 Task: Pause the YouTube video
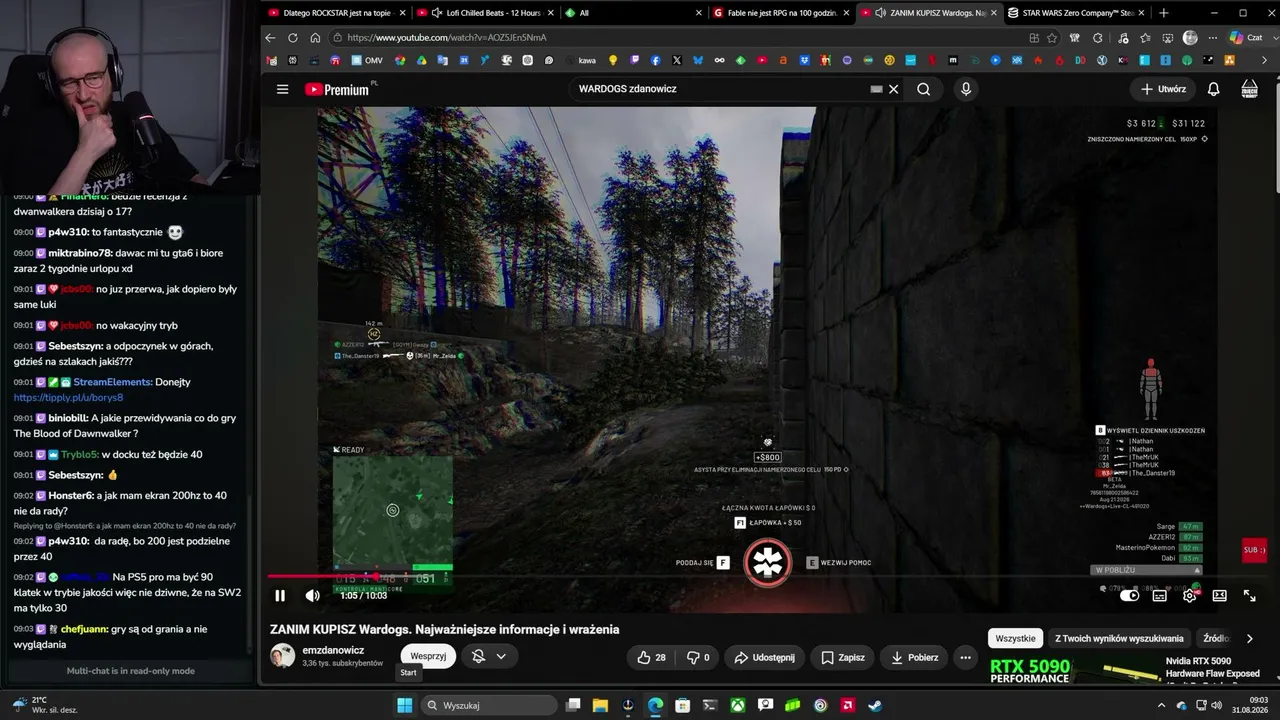click(280, 596)
